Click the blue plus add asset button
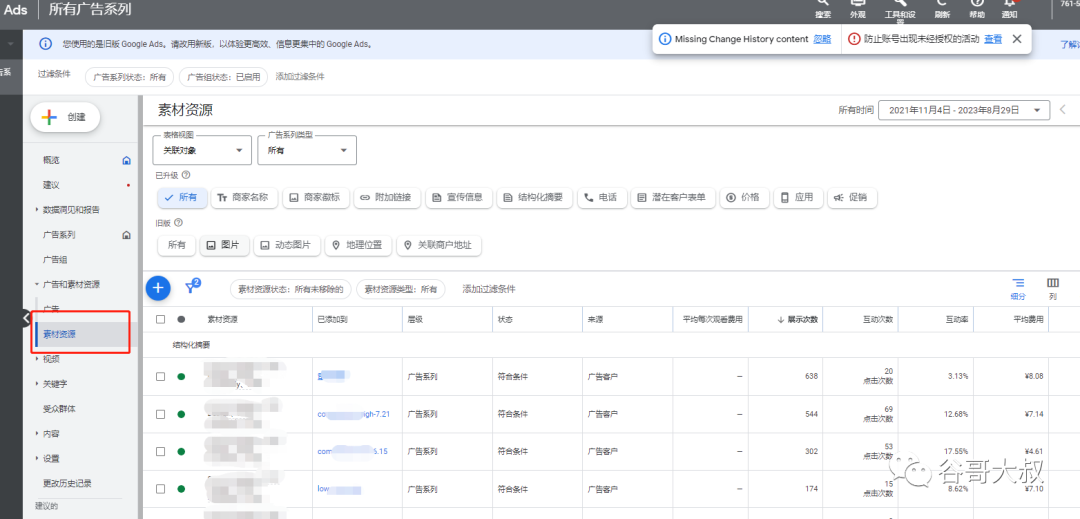 click(x=158, y=288)
